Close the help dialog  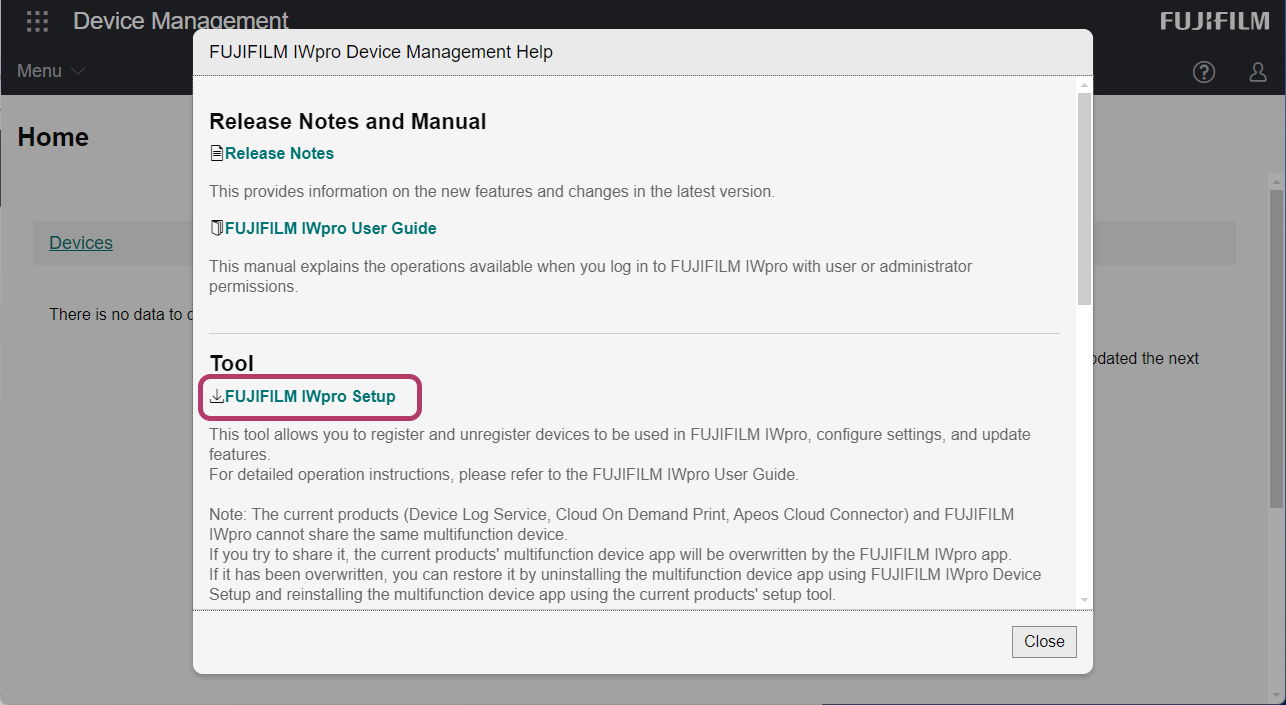1043,642
